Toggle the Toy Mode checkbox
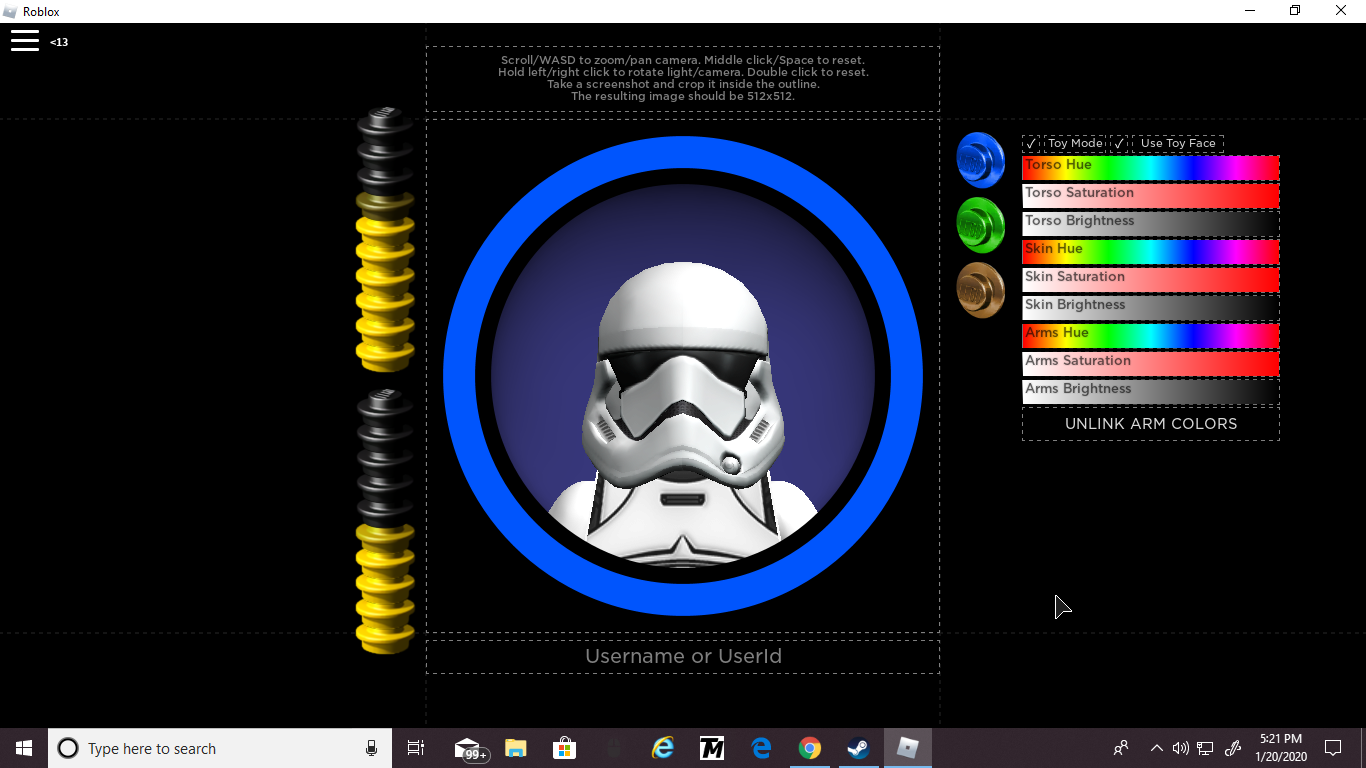Image resolution: width=1366 pixels, height=768 pixels. point(1031,144)
